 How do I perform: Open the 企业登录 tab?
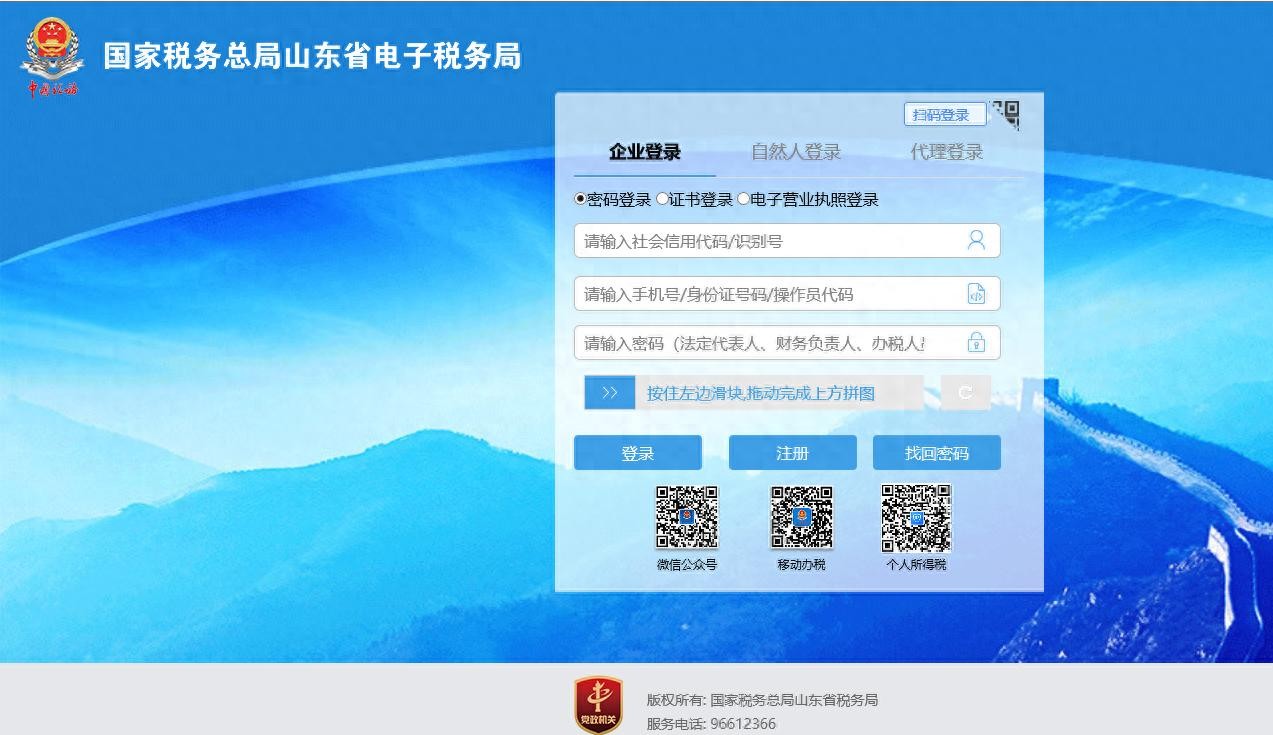645,152
